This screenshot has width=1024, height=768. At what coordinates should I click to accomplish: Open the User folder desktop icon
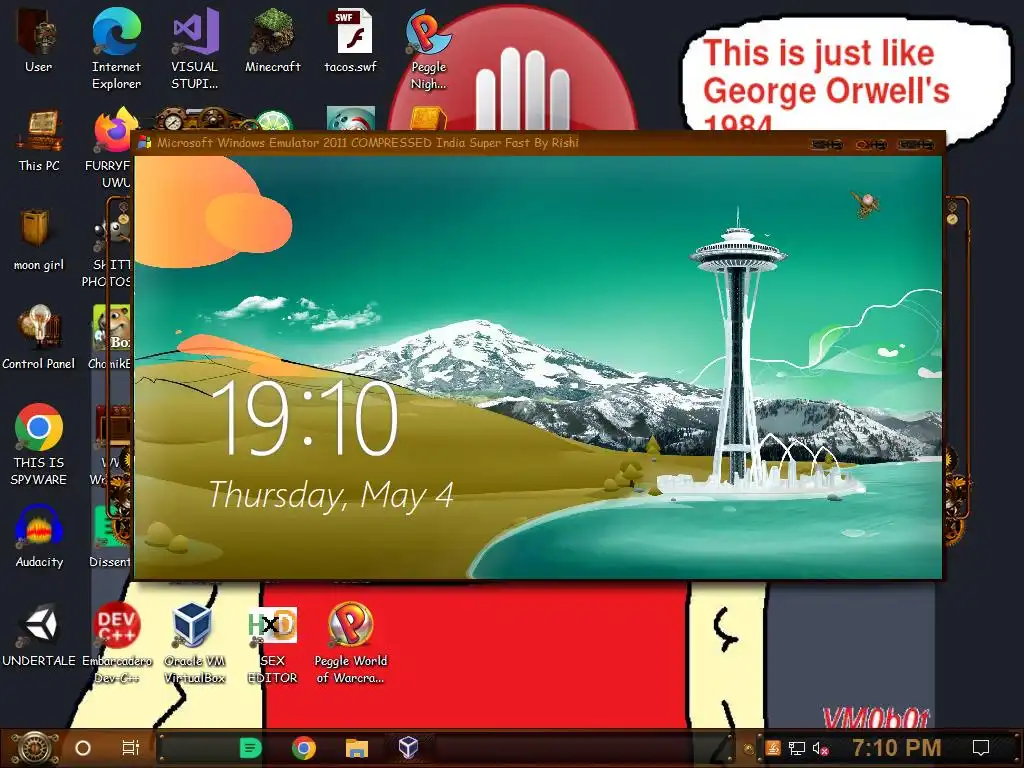pos(38,40)
